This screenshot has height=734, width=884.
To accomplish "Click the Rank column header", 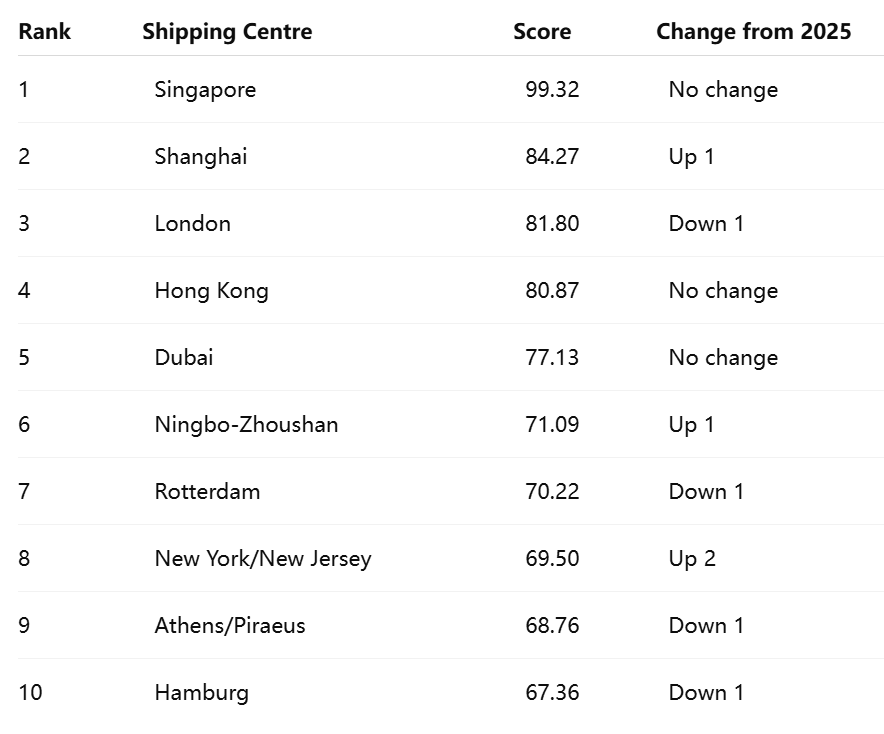I will coord(45,32).
